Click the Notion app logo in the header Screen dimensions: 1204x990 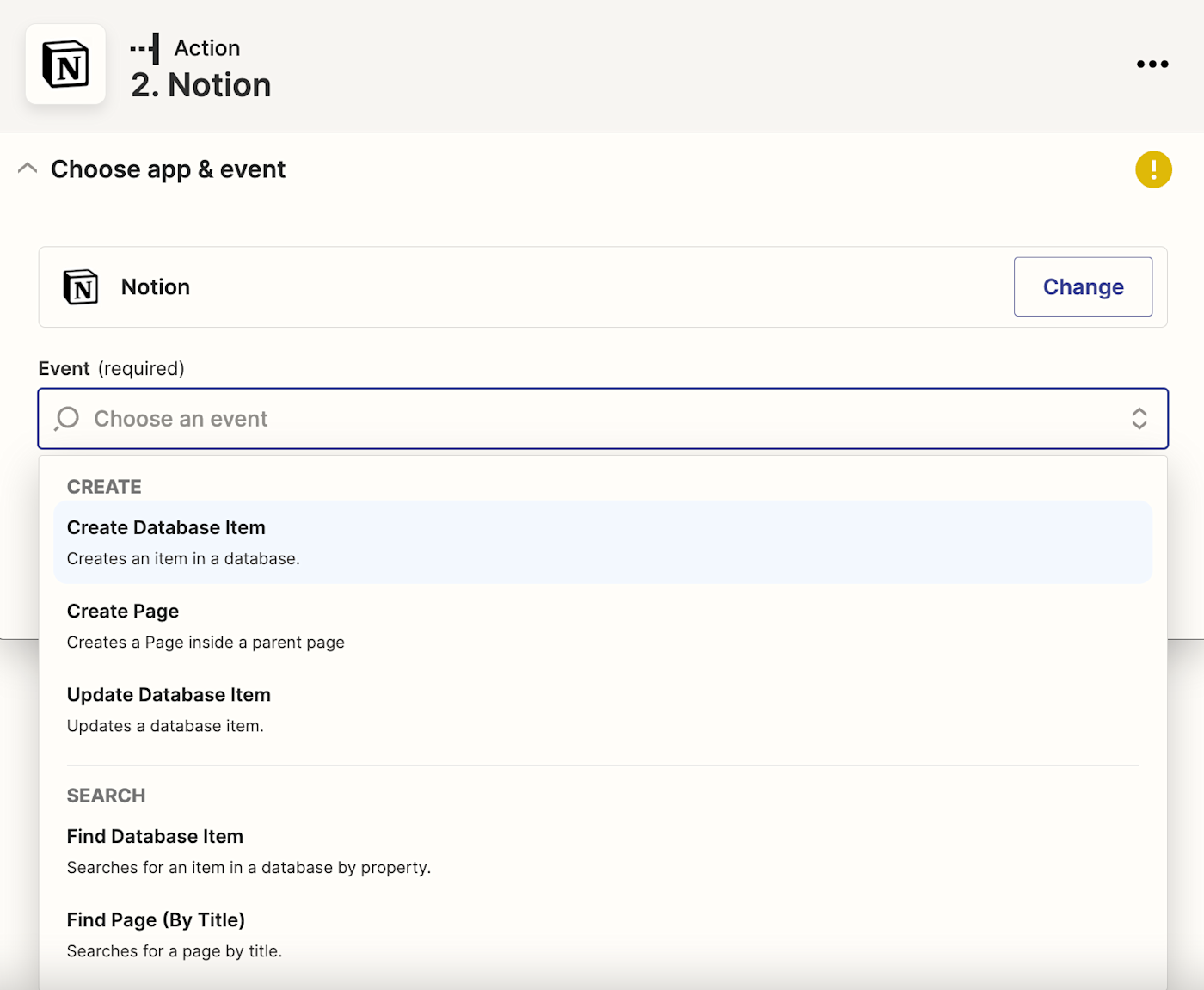(65, 65)
